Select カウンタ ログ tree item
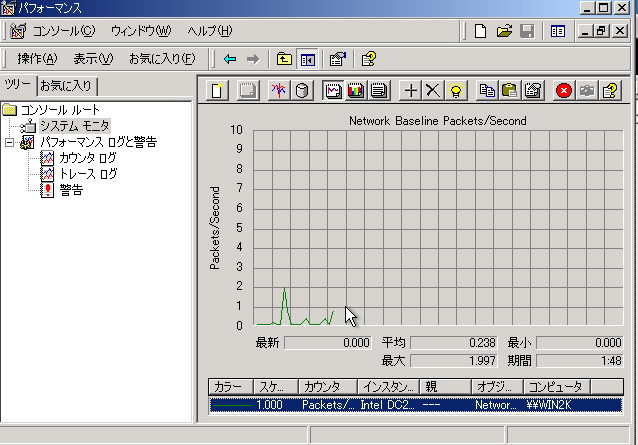638x445 pixels. click(87, 158)
